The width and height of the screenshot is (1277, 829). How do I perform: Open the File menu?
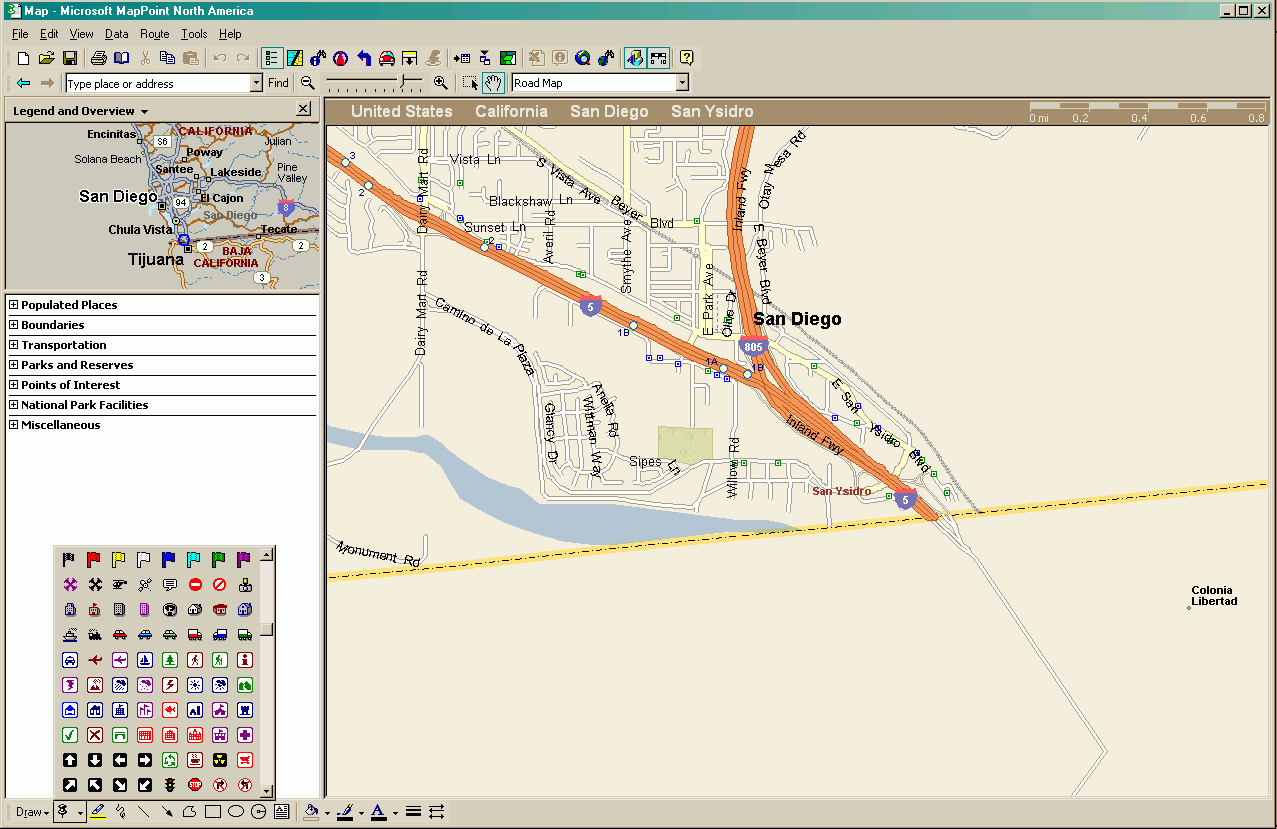coord(20,34)
